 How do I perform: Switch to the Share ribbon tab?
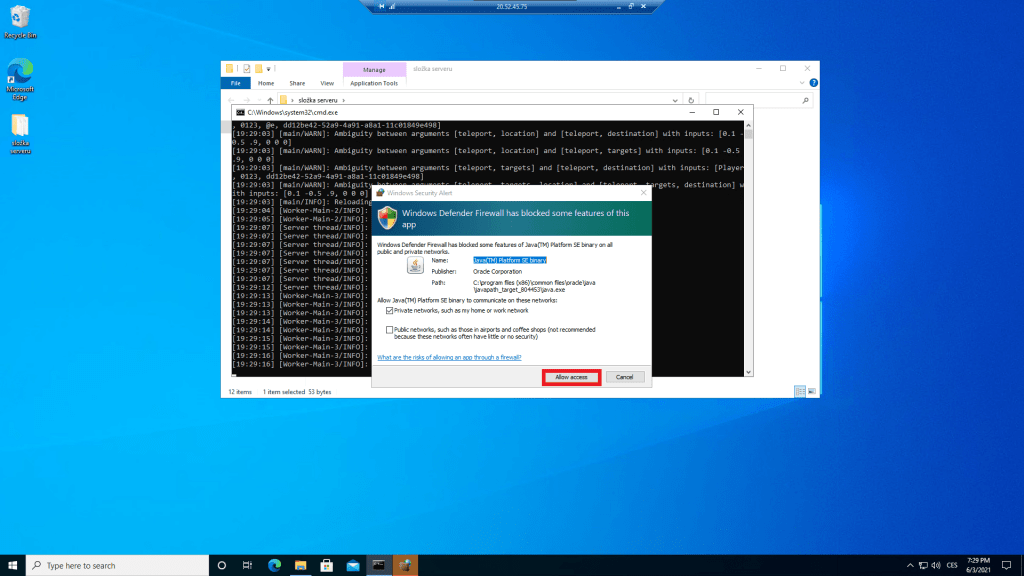click(x=297, y=83)
